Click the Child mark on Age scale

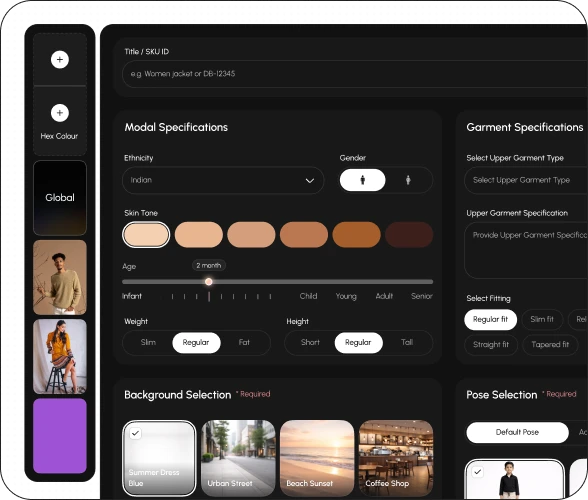(x=308, y=296)
